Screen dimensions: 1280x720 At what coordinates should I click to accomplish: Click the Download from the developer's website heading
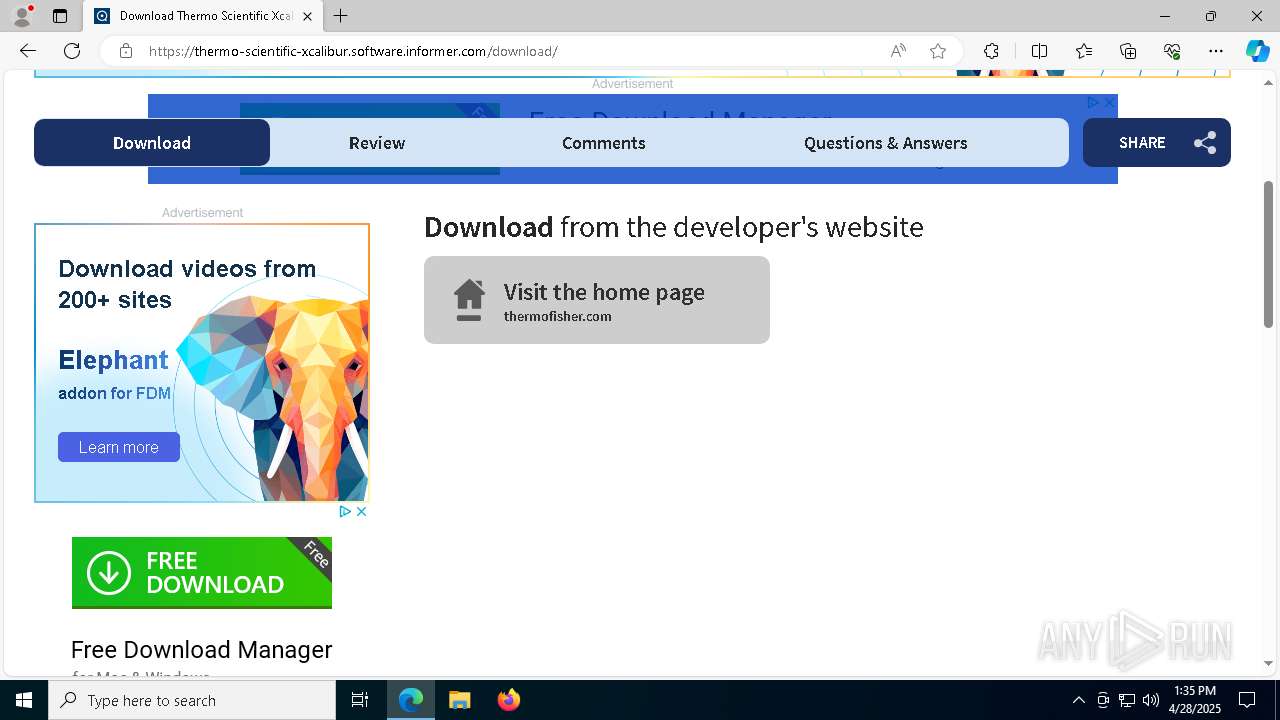[x=674, y=227]
